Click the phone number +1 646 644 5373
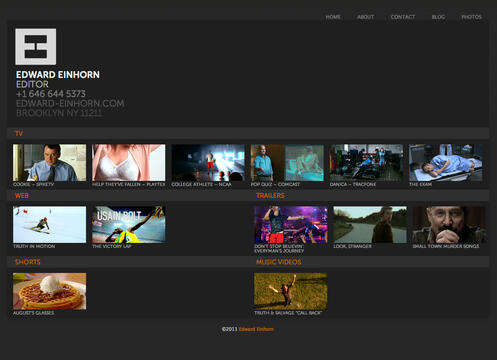 click(51, 94)
